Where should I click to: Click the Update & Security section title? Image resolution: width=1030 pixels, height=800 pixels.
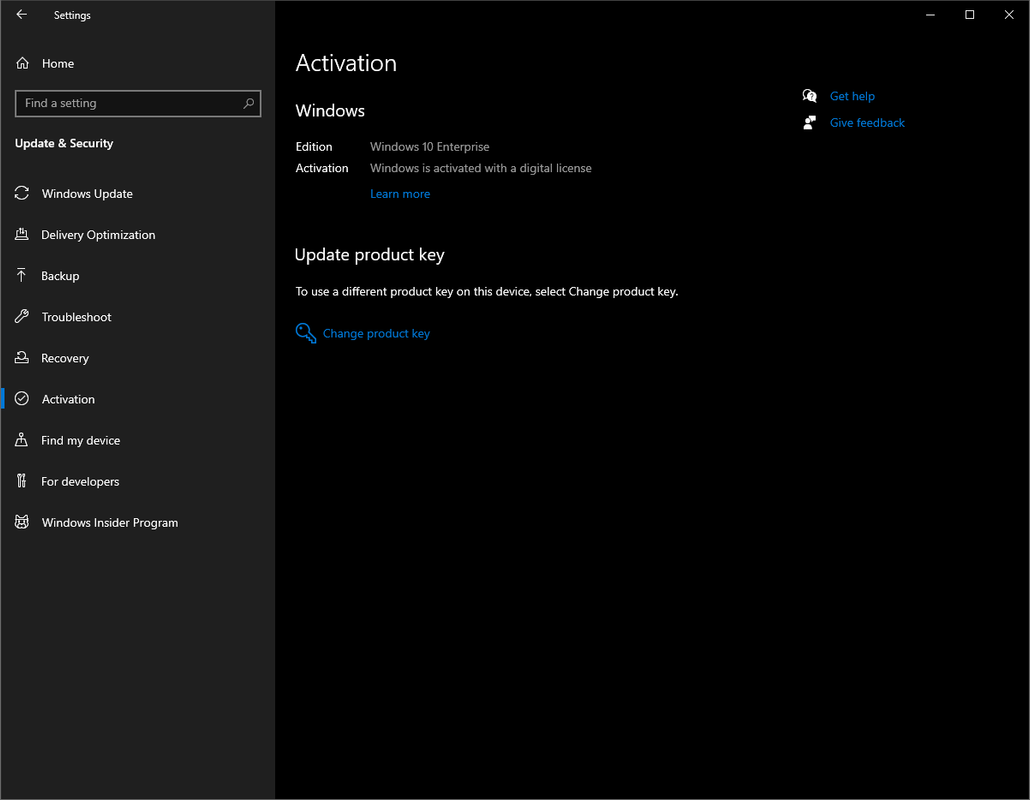click(64, 143)
